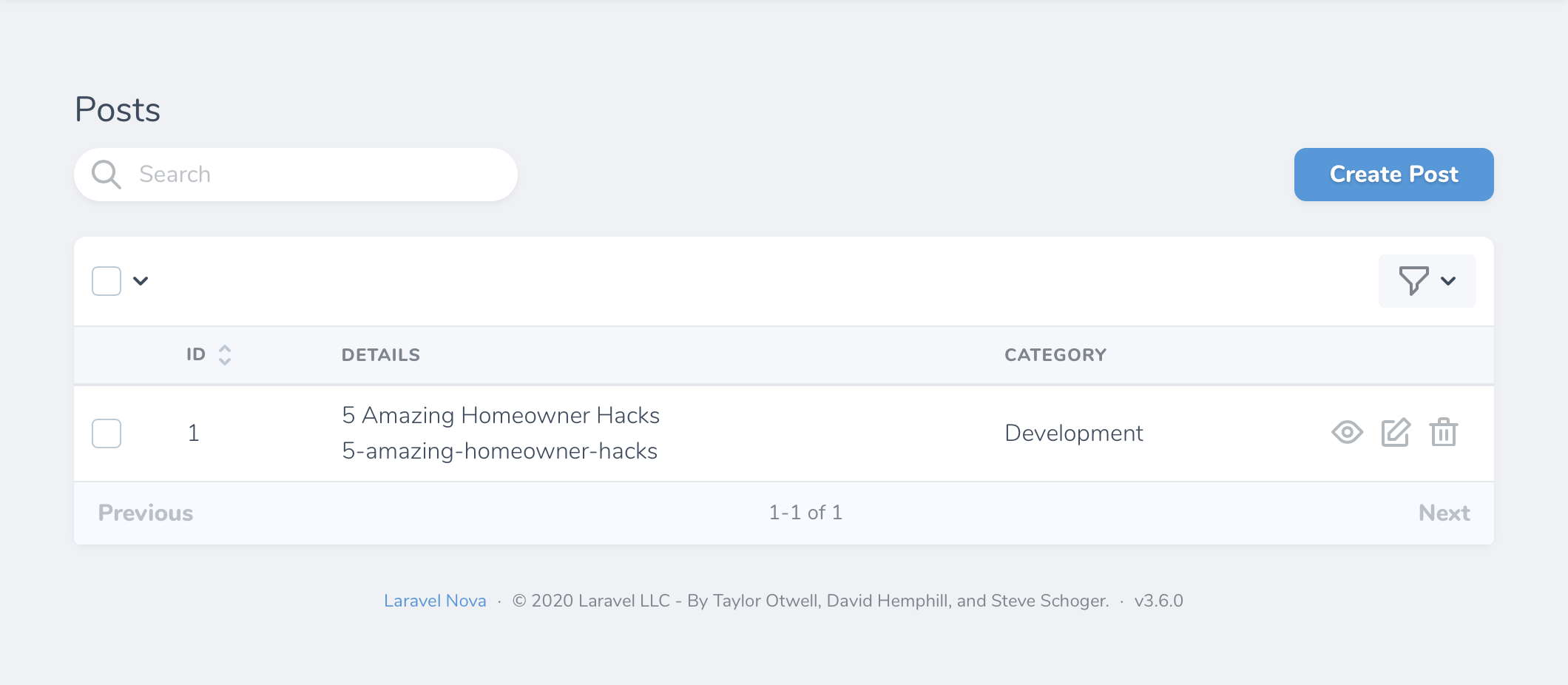The height and width of the screenshot is (685, 1568).
Task: Click the ID column header label
Action: click(196, 355)
